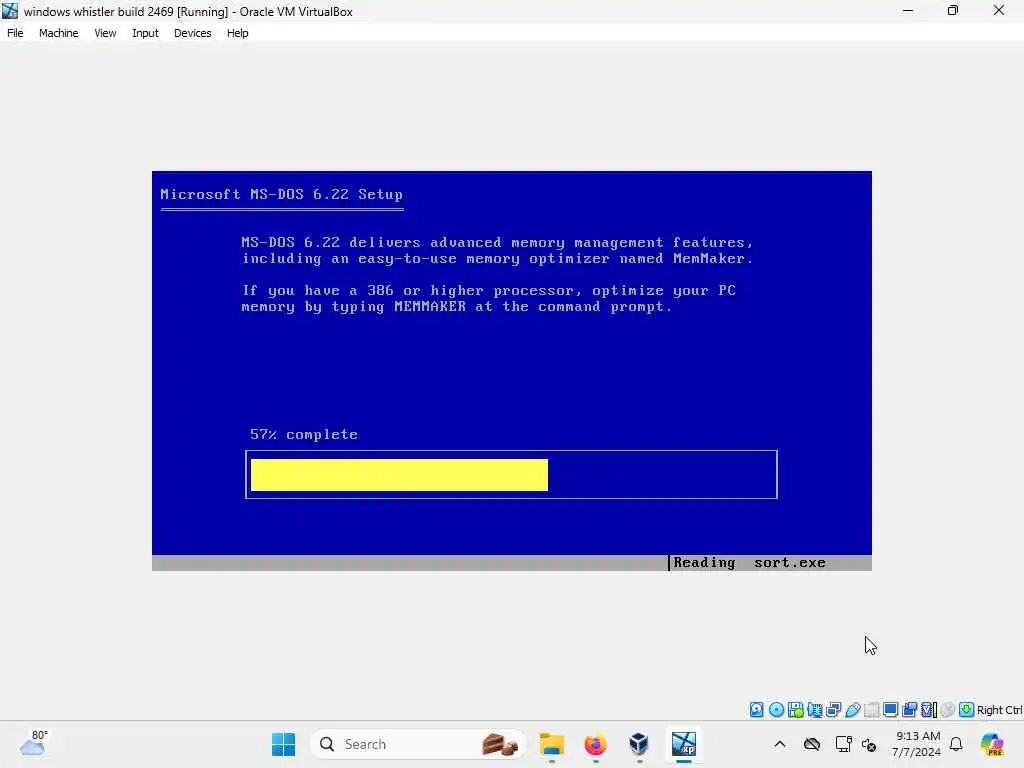Open File Explorer from the taskbar
The width and height of the screenshot is (1024, 768).
(552, 744)
